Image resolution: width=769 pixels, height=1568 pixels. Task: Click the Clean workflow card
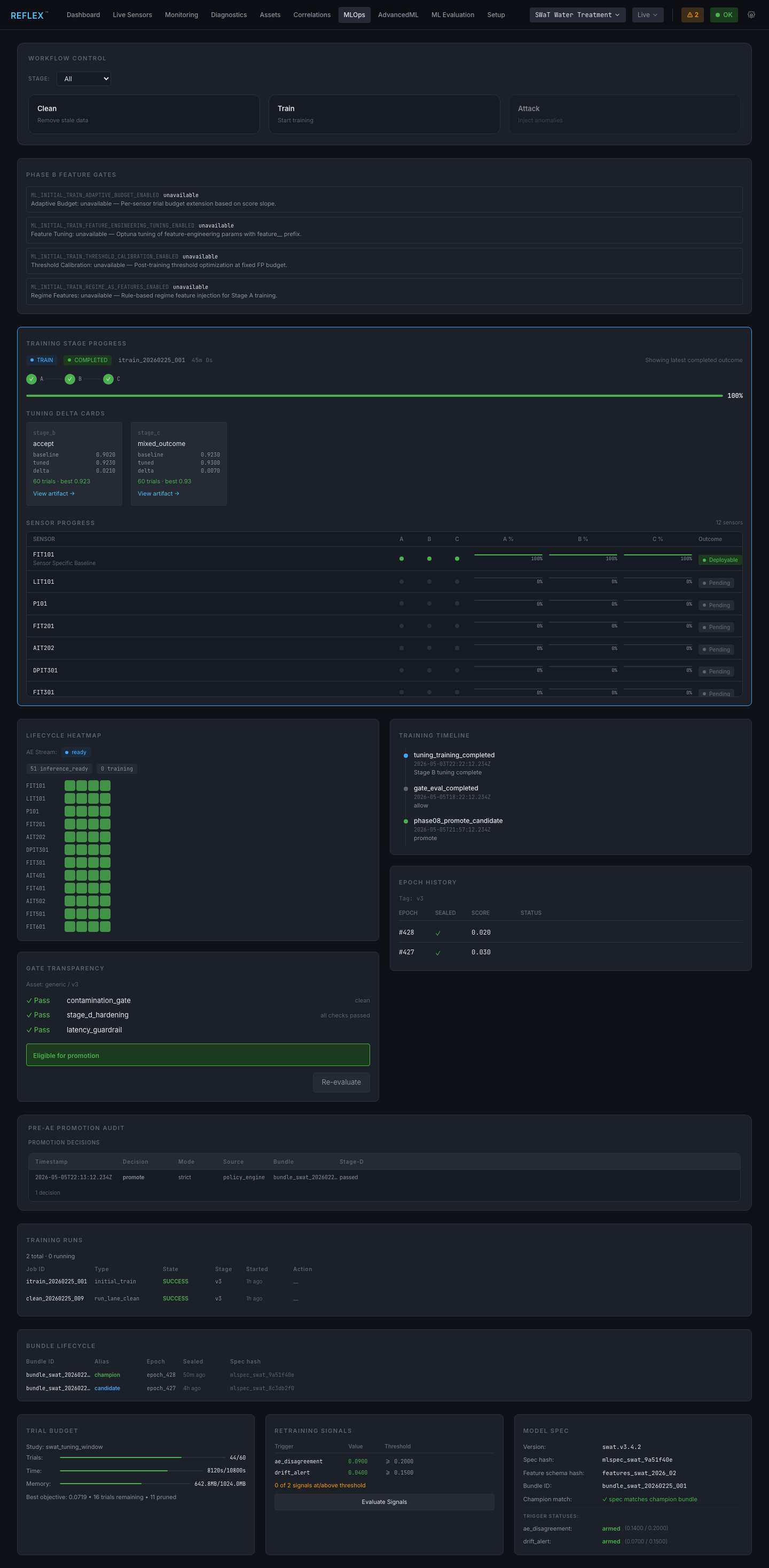point(144,114)
